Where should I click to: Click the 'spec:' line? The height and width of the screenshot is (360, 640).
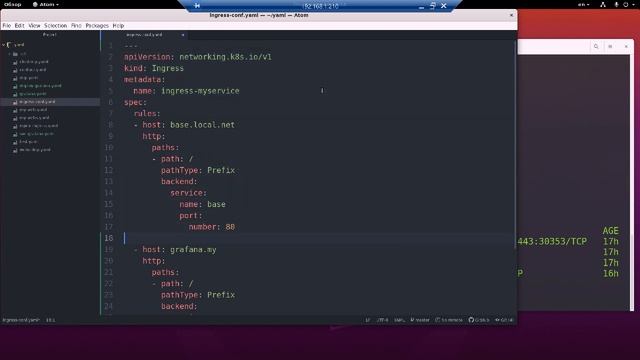point(135,102)
